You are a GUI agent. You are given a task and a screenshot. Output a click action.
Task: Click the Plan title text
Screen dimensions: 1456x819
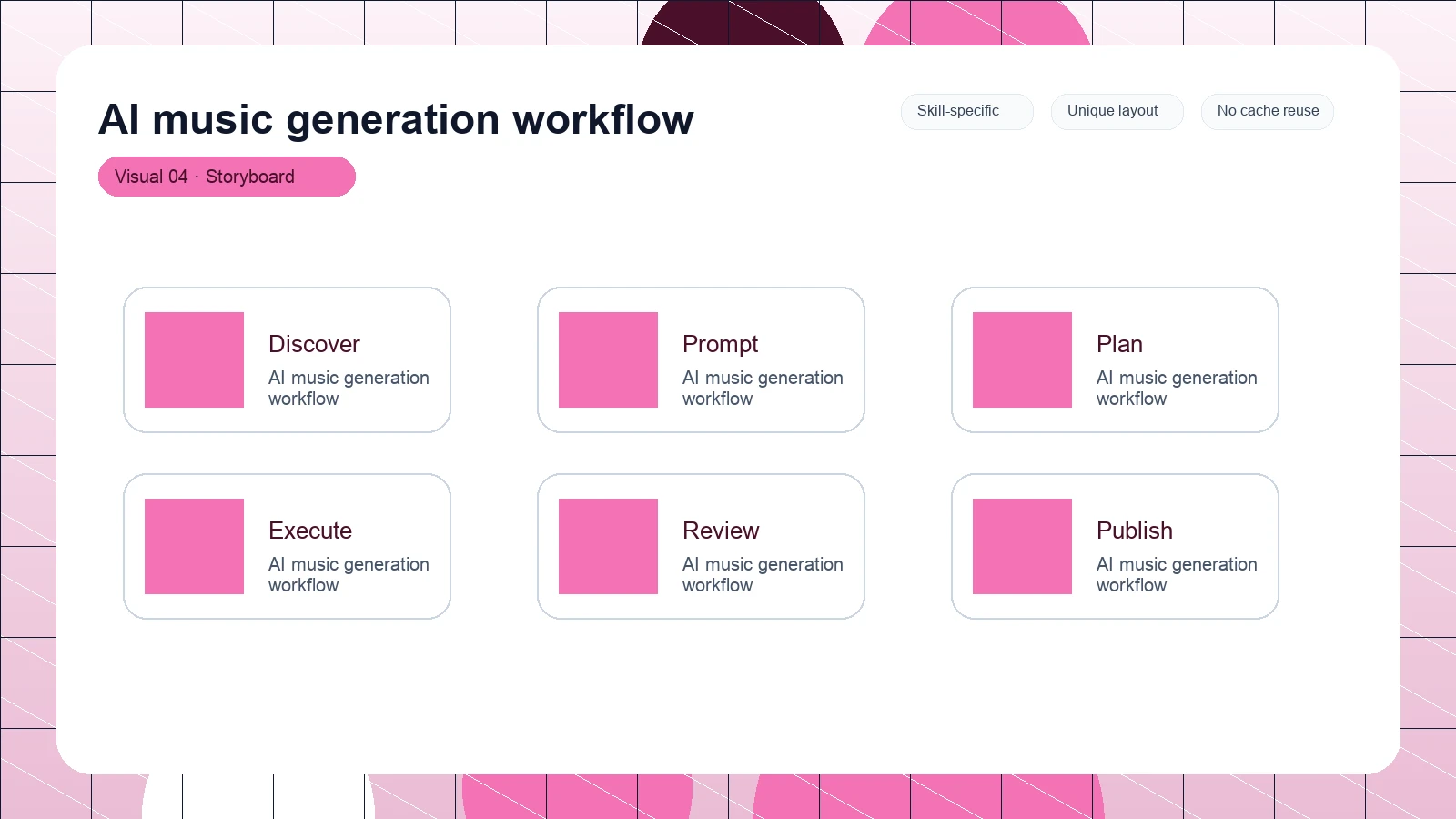[1119, 344]
